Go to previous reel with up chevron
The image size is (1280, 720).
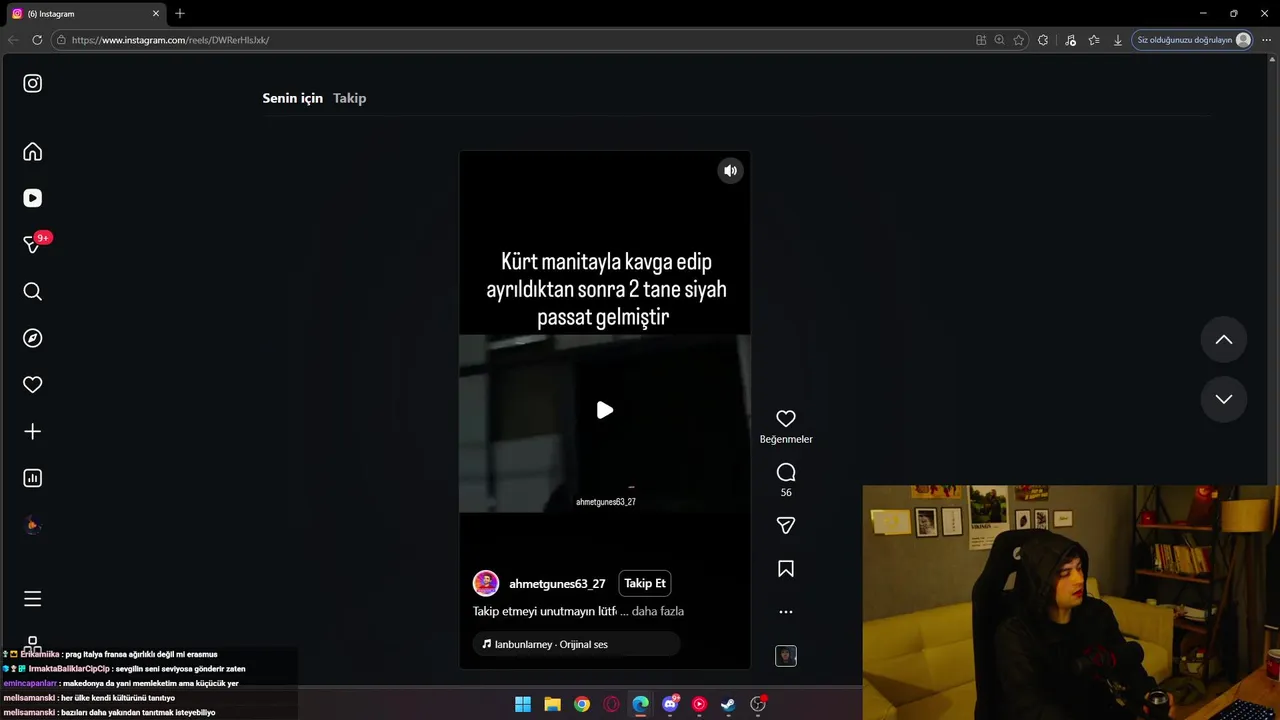1224,340
